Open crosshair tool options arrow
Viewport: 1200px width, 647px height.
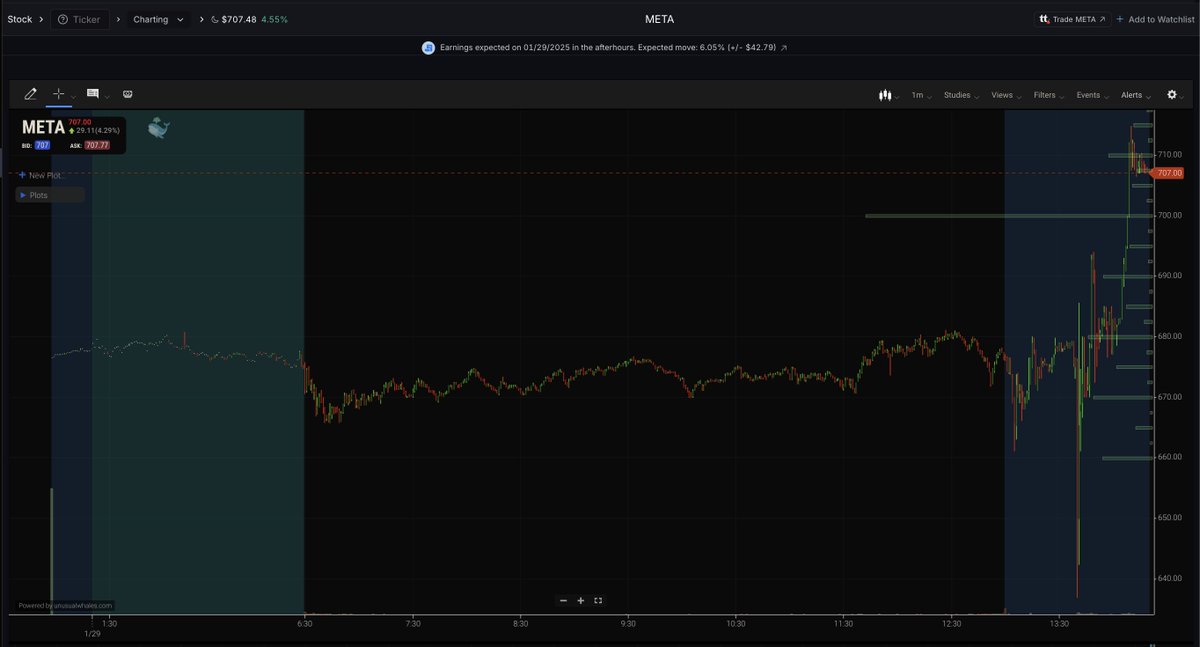[74, 96]
